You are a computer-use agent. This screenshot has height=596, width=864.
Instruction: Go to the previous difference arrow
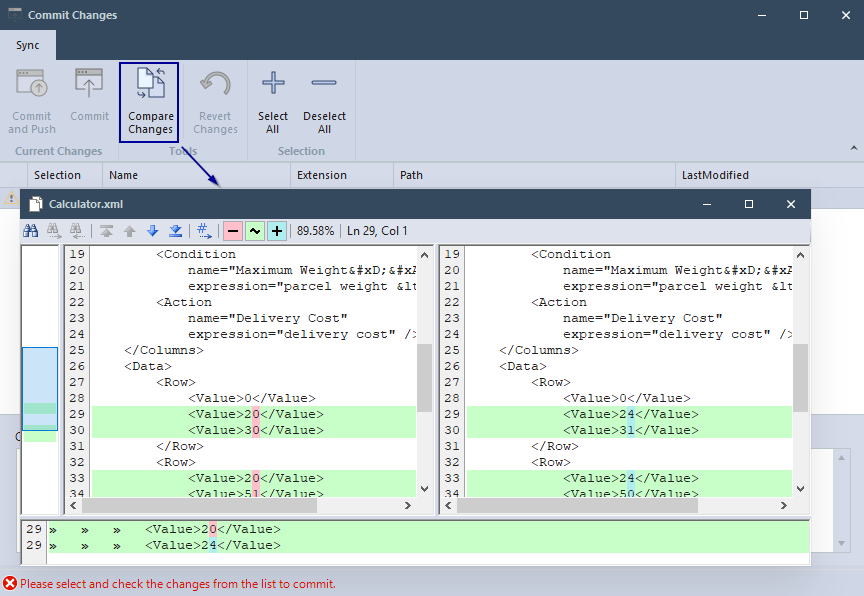point(129,231)
